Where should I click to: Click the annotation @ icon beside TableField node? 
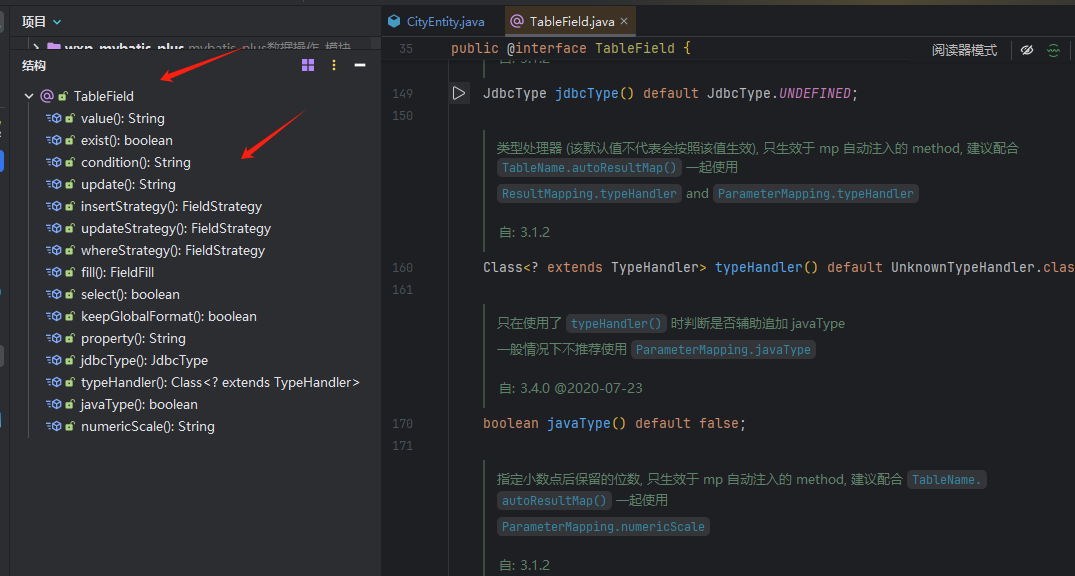tap(46, 96)
